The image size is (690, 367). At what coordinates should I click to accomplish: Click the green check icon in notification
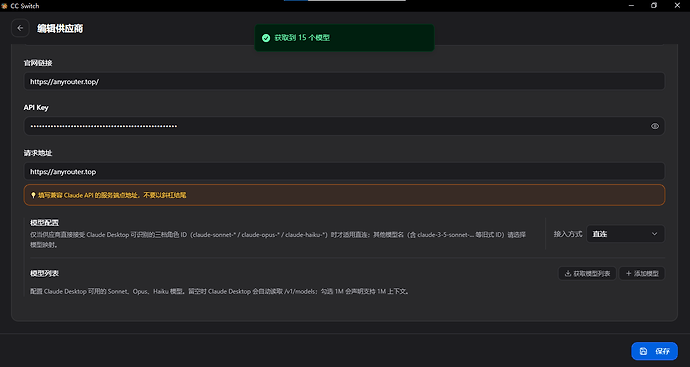pos(266,38)
